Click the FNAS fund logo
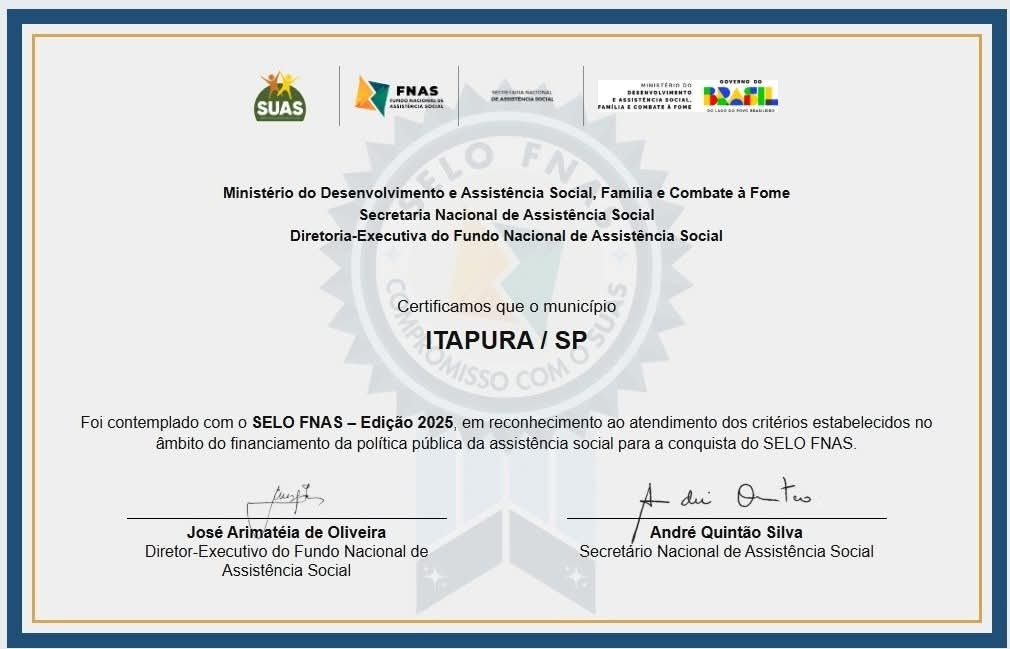Image resolution: width=1010 pixels, height=649 pixels. coord(399,96)
